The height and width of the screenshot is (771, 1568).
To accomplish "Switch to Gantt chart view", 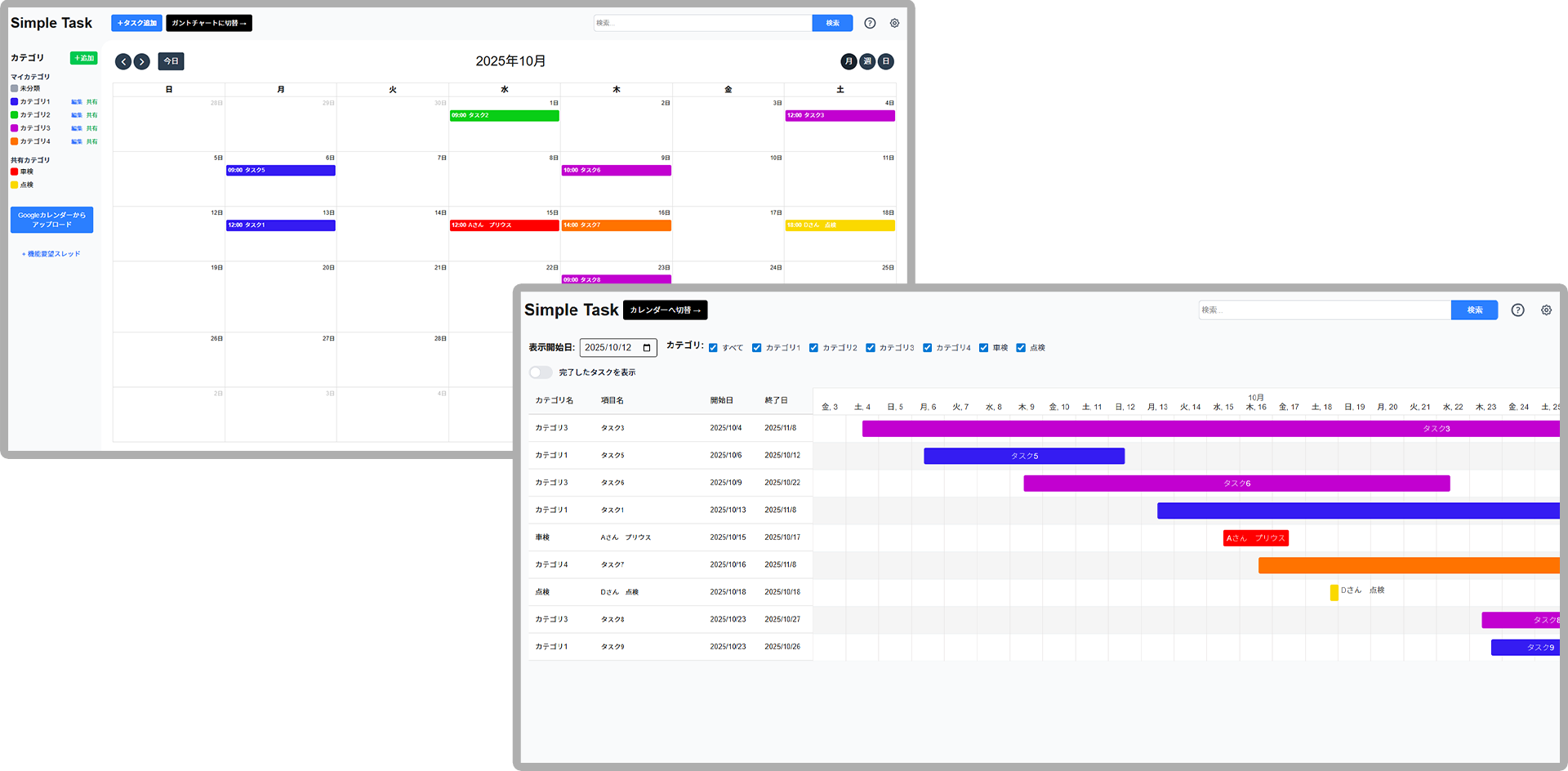I will point(209,23).
